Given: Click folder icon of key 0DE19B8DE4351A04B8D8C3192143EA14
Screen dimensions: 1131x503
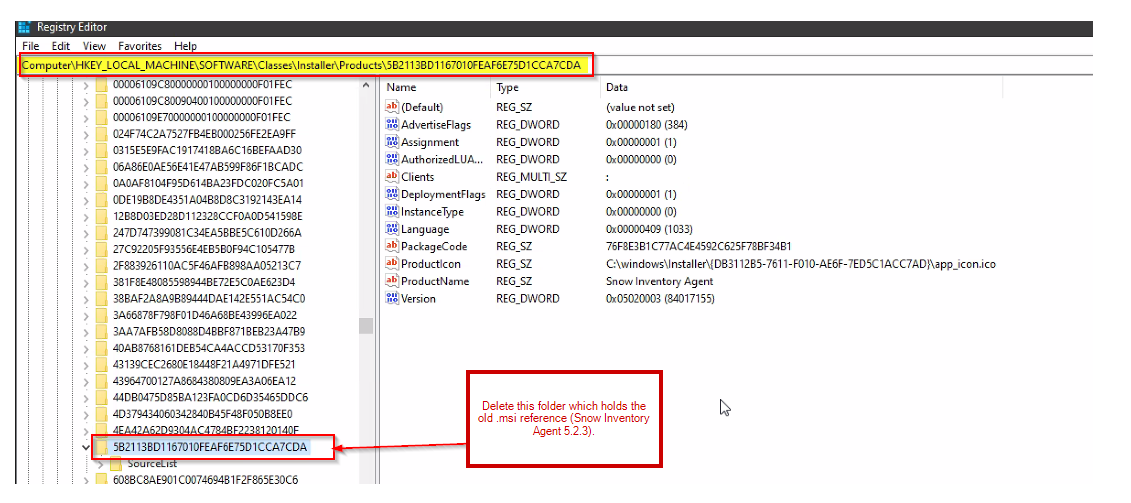Looking at the screenshot, I should (102, 200).
